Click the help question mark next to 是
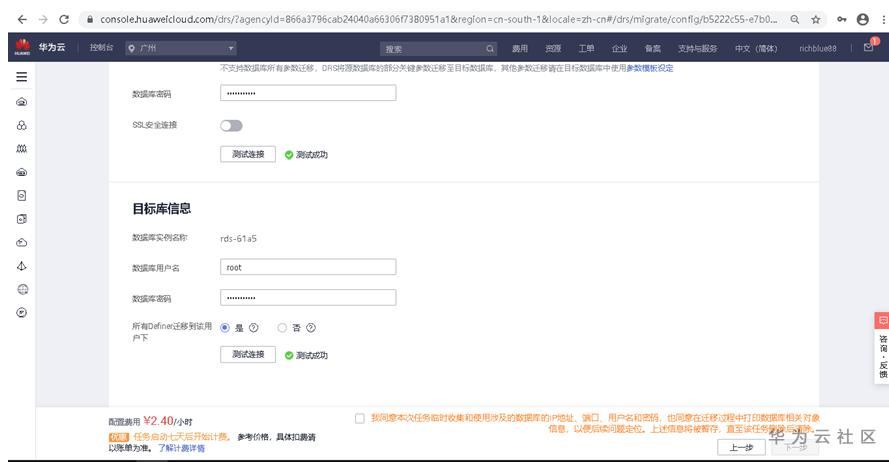The image size is (889, 462). 254,328
